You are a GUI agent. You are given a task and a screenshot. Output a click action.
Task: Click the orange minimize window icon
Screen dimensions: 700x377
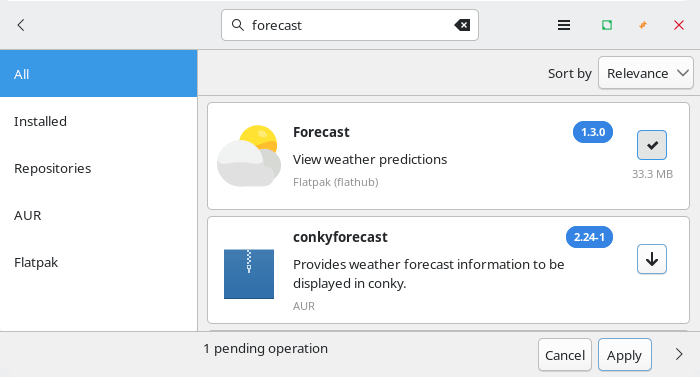[x=643, y=25]
